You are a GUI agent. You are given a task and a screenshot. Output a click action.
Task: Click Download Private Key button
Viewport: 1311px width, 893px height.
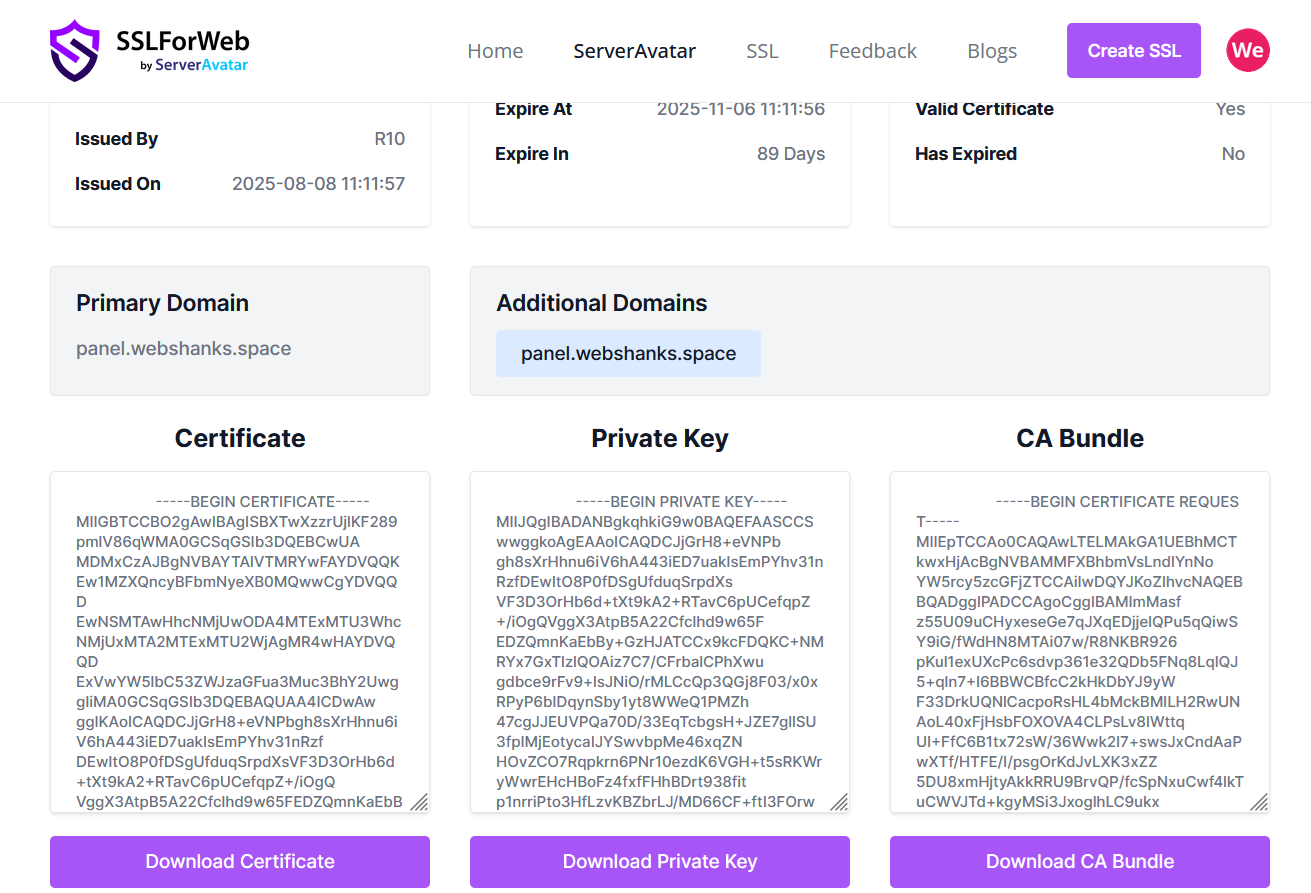[660, 861]
